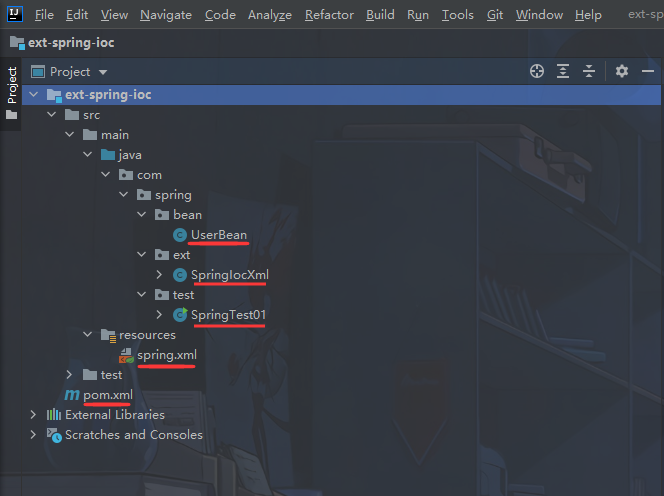The width and height of the screenshot is (664, 496).
Task: Expand the SpringIocXml class node
Action: point(159,275)
